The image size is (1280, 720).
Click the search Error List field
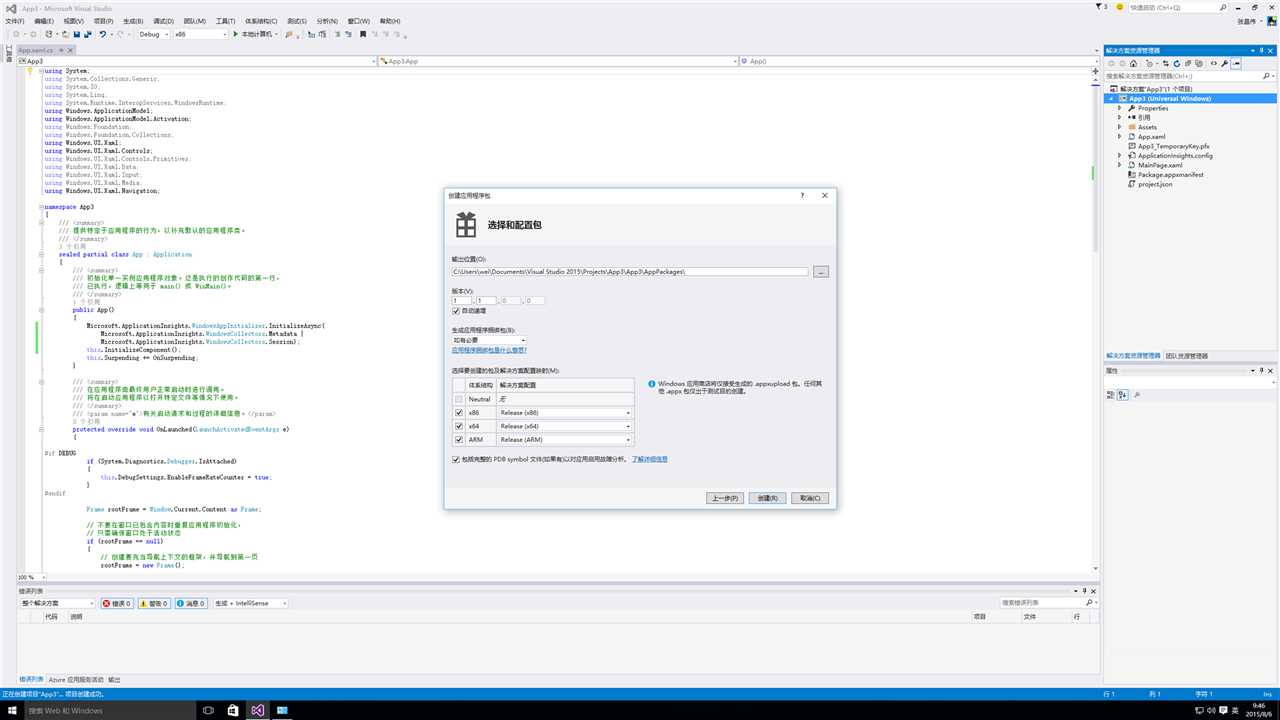coord(1047,603)
